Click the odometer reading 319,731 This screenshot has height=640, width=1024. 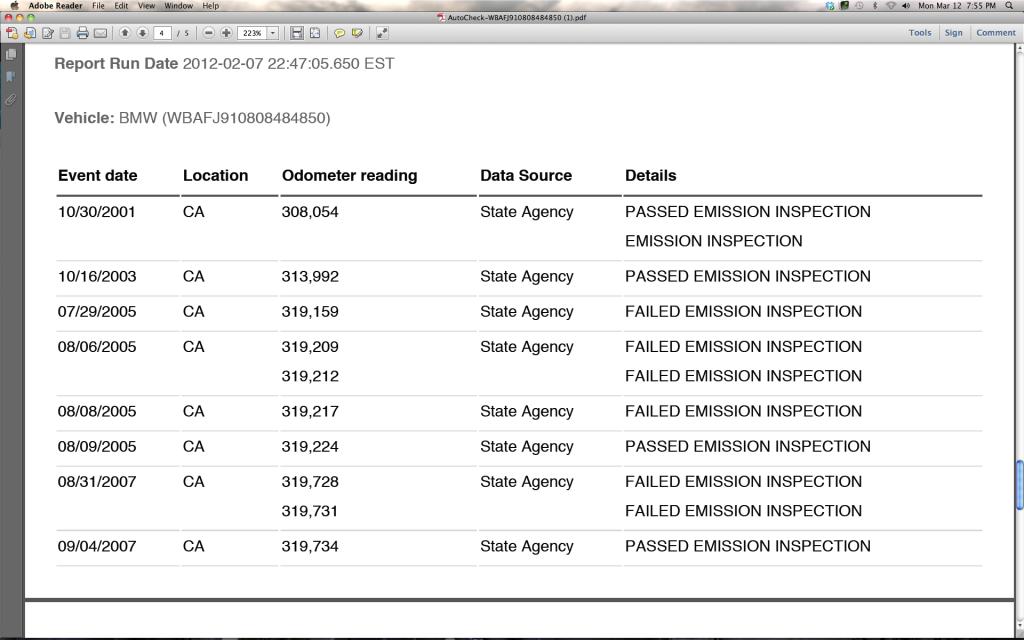click(x=310, y=511)
